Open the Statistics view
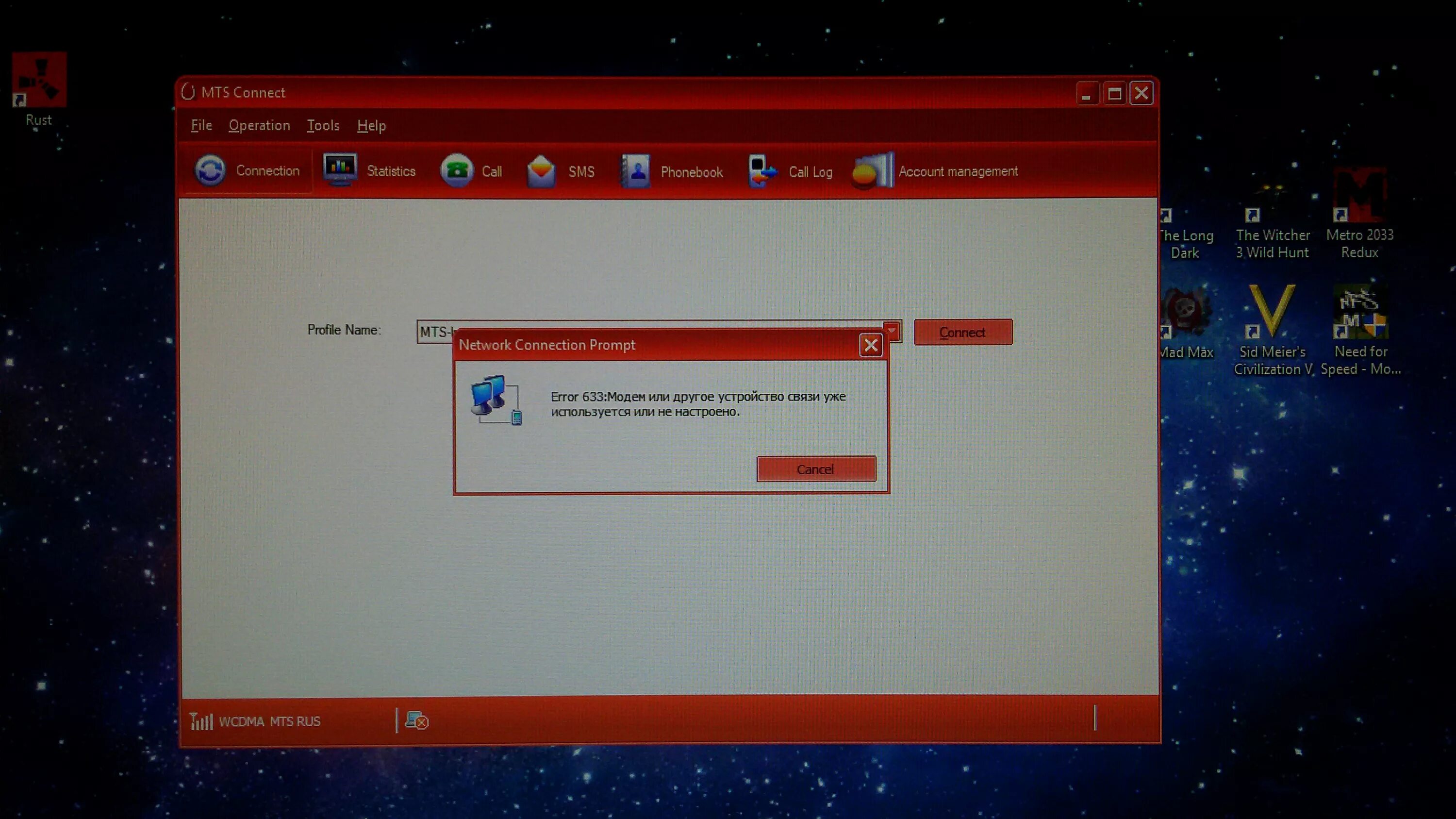 [x=369, y=170]
